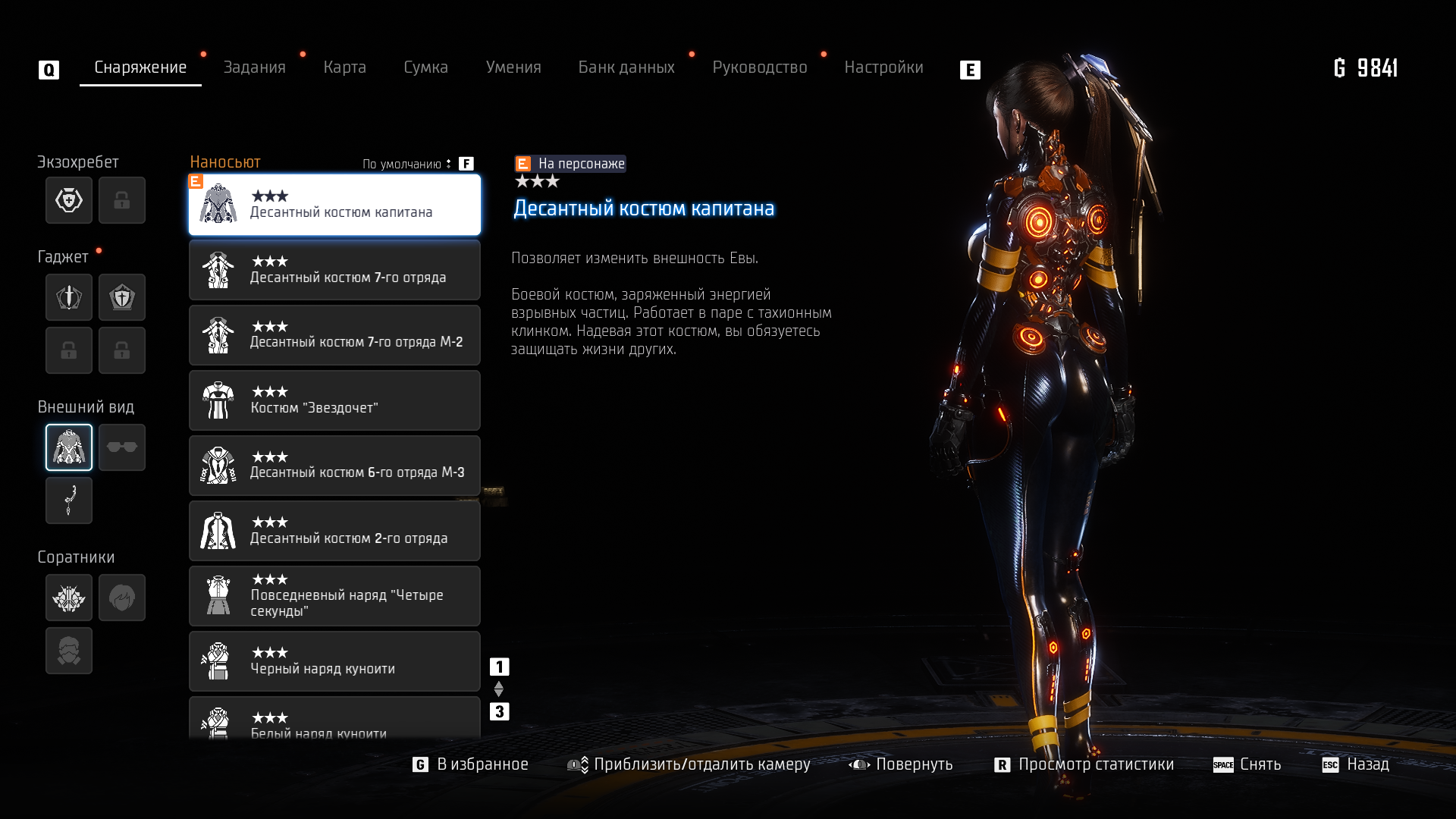Open the Карта tab
1456x819 pixels.
[345, 67]
